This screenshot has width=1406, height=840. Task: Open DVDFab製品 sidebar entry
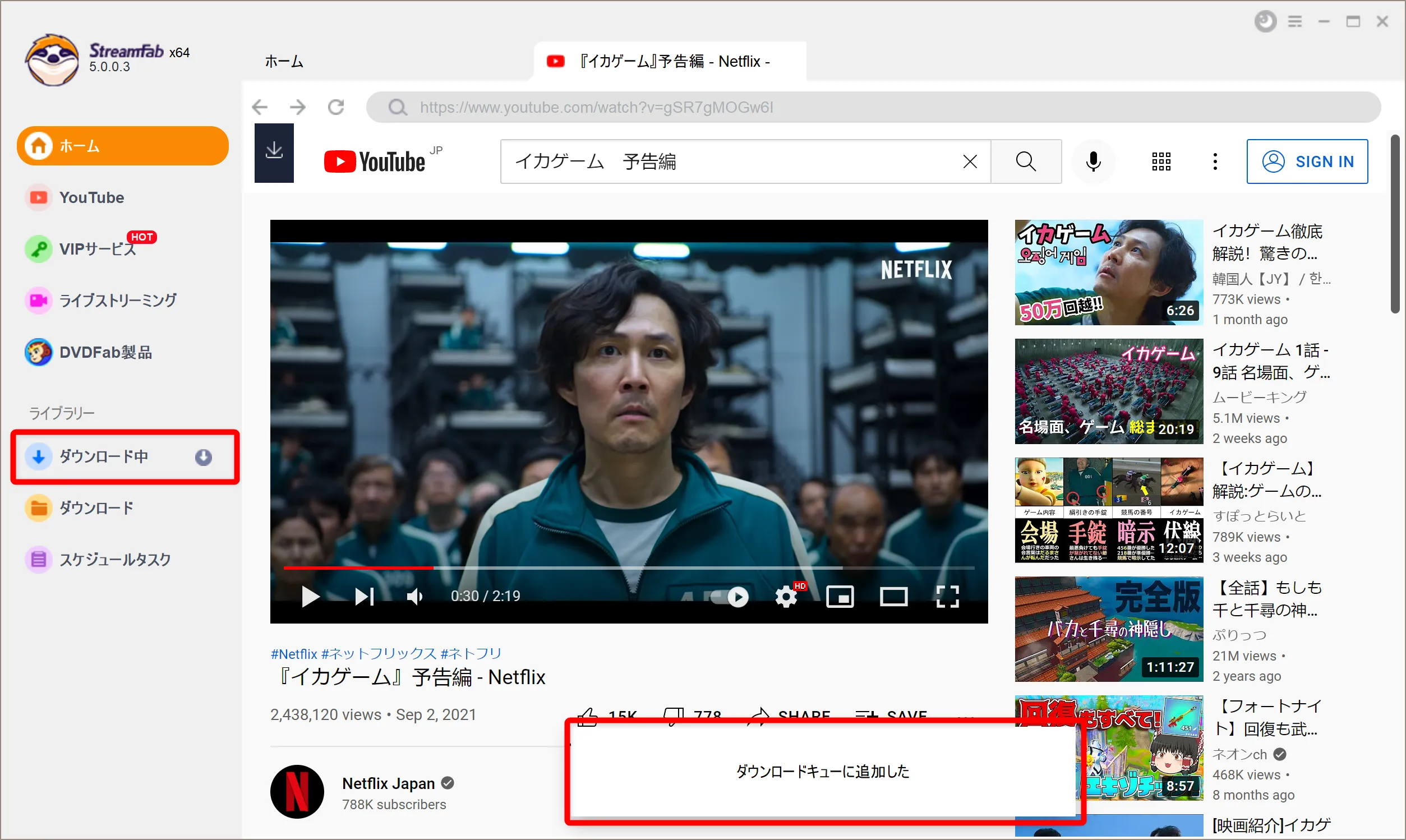89,352
